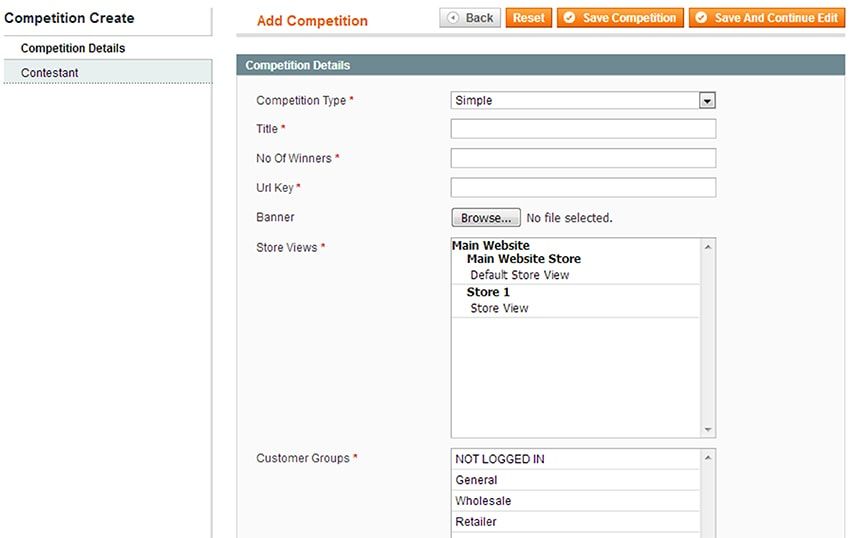The width and height of the screenshot is (850, 538).
Task: Select NOT LOGGED IN customer group
Action: coord(500,459)
